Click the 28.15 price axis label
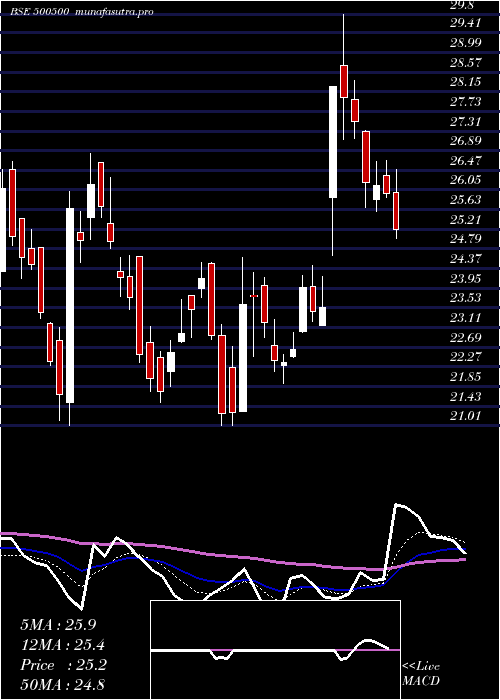The image size is (500, 700). click(465, 82)
